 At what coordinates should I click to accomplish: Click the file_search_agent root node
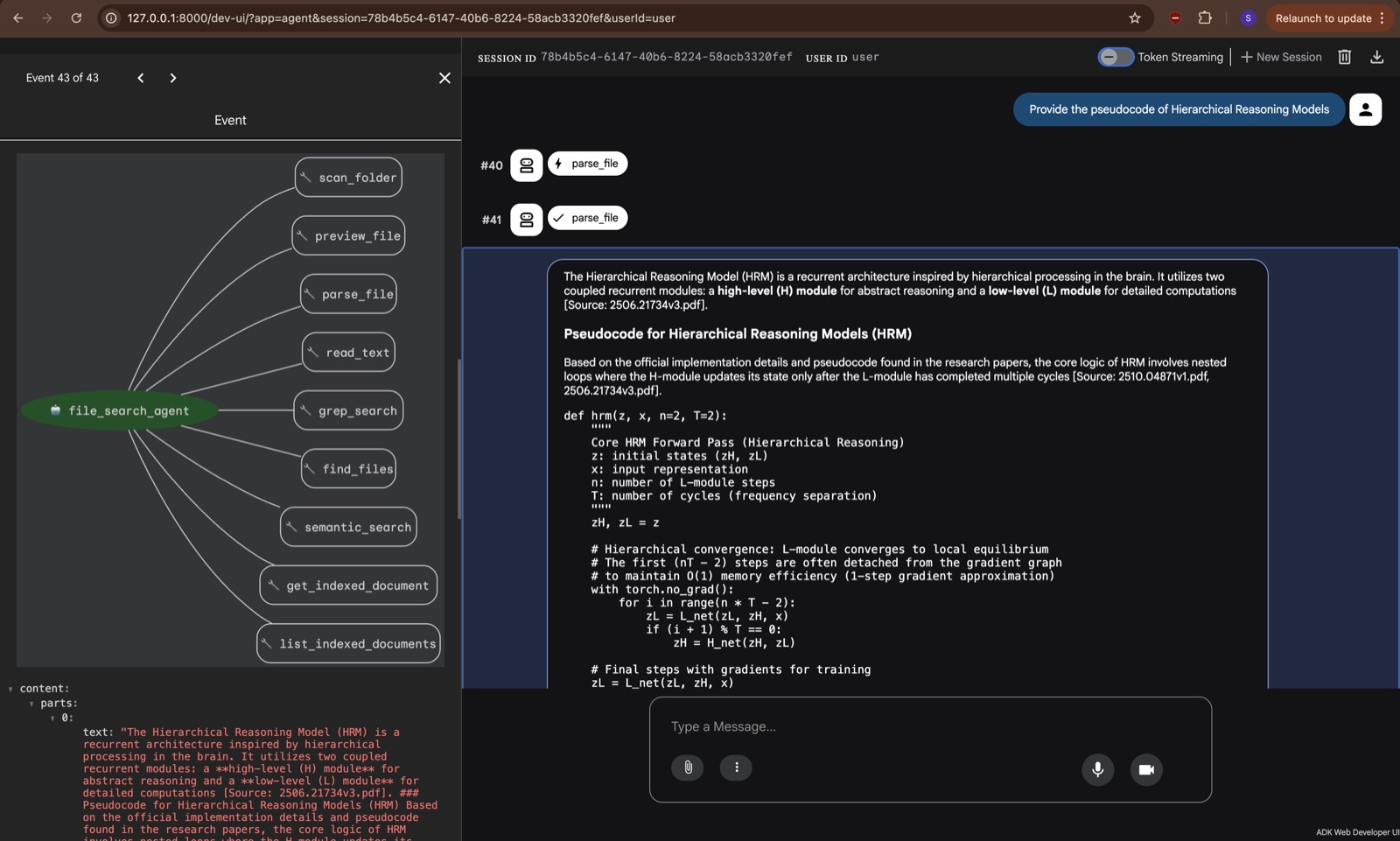[x=119, y=410]
